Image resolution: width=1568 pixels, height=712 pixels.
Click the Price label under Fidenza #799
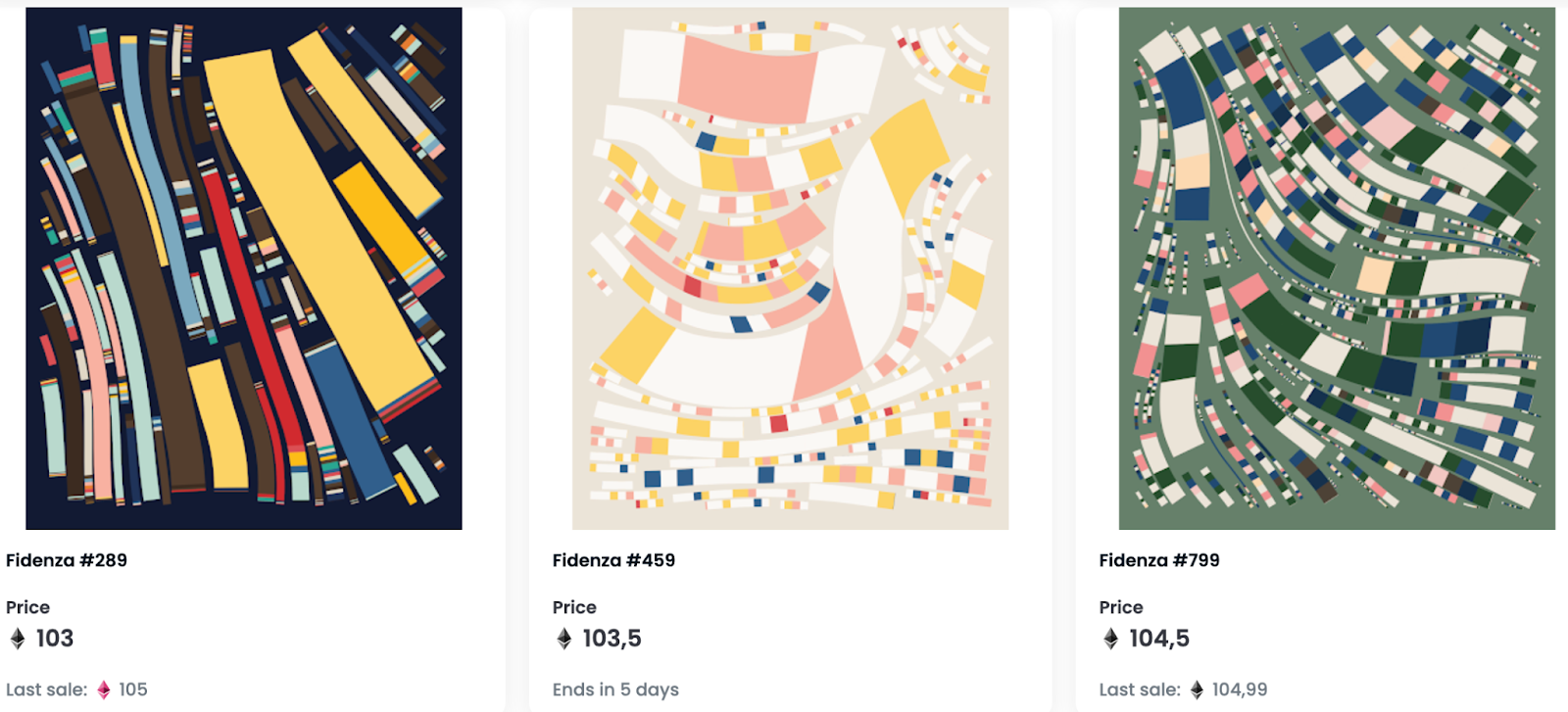[1121, 607]
